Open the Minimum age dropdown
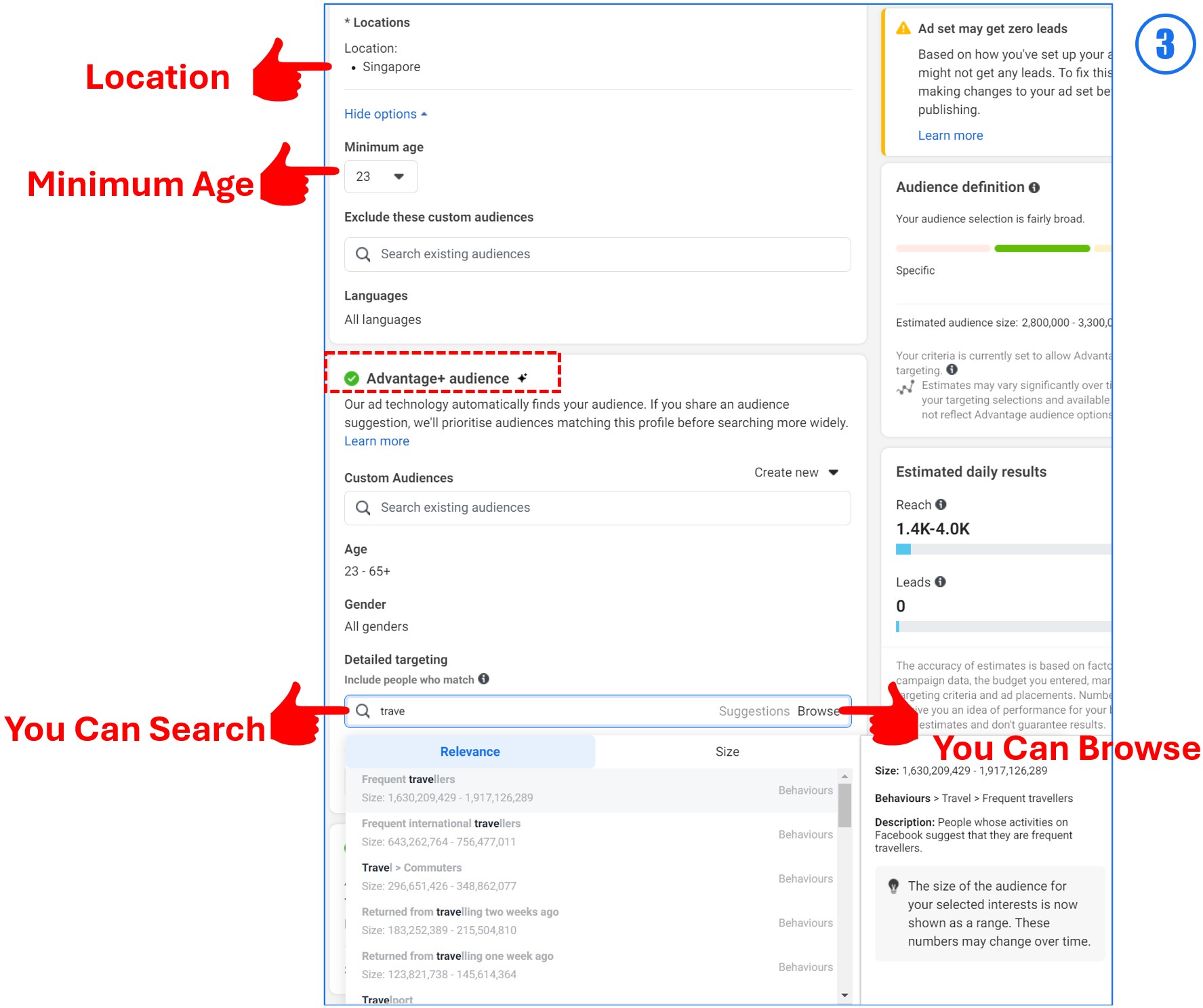The height and width of the screenshot is (1008, 1203). click(380, 177)
